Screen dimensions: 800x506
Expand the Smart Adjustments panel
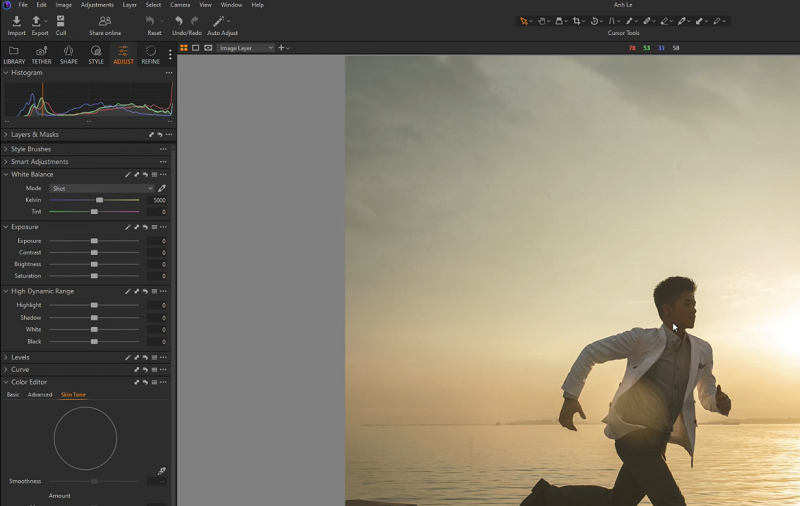pos(6,162)
